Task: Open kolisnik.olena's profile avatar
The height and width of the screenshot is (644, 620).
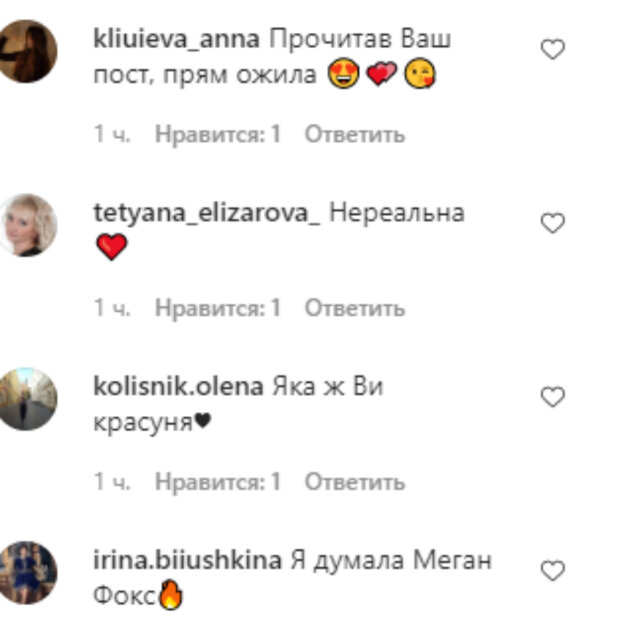Action: click(x=27, y=399)
